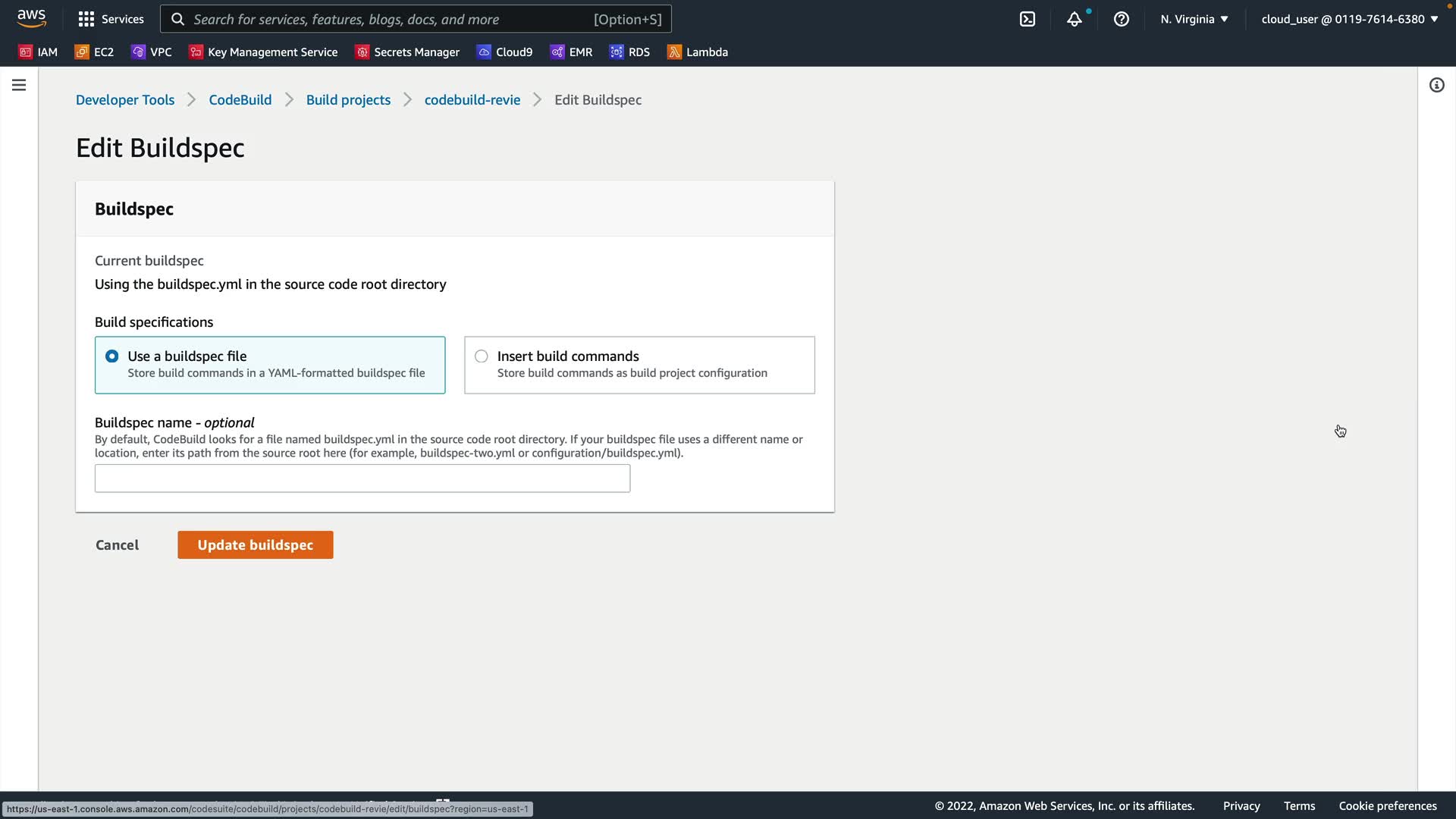Open the notifications bell

1074,19
